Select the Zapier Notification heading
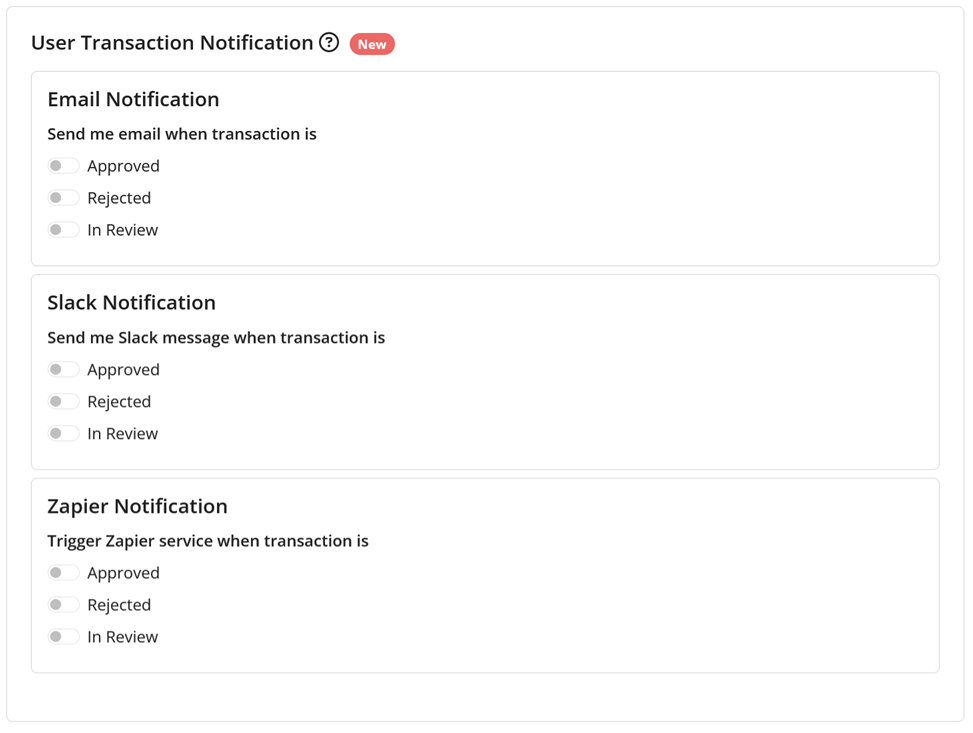 137,506
